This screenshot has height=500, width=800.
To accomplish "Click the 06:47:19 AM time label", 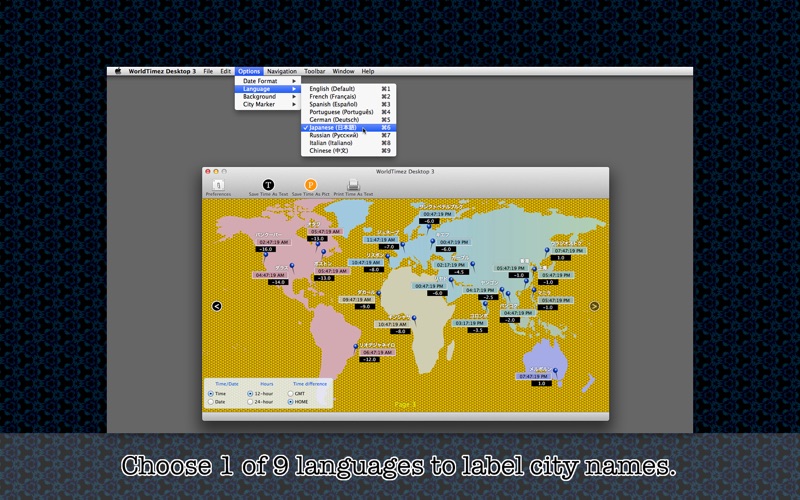I will pyautogui.click(x=378, y=353).
